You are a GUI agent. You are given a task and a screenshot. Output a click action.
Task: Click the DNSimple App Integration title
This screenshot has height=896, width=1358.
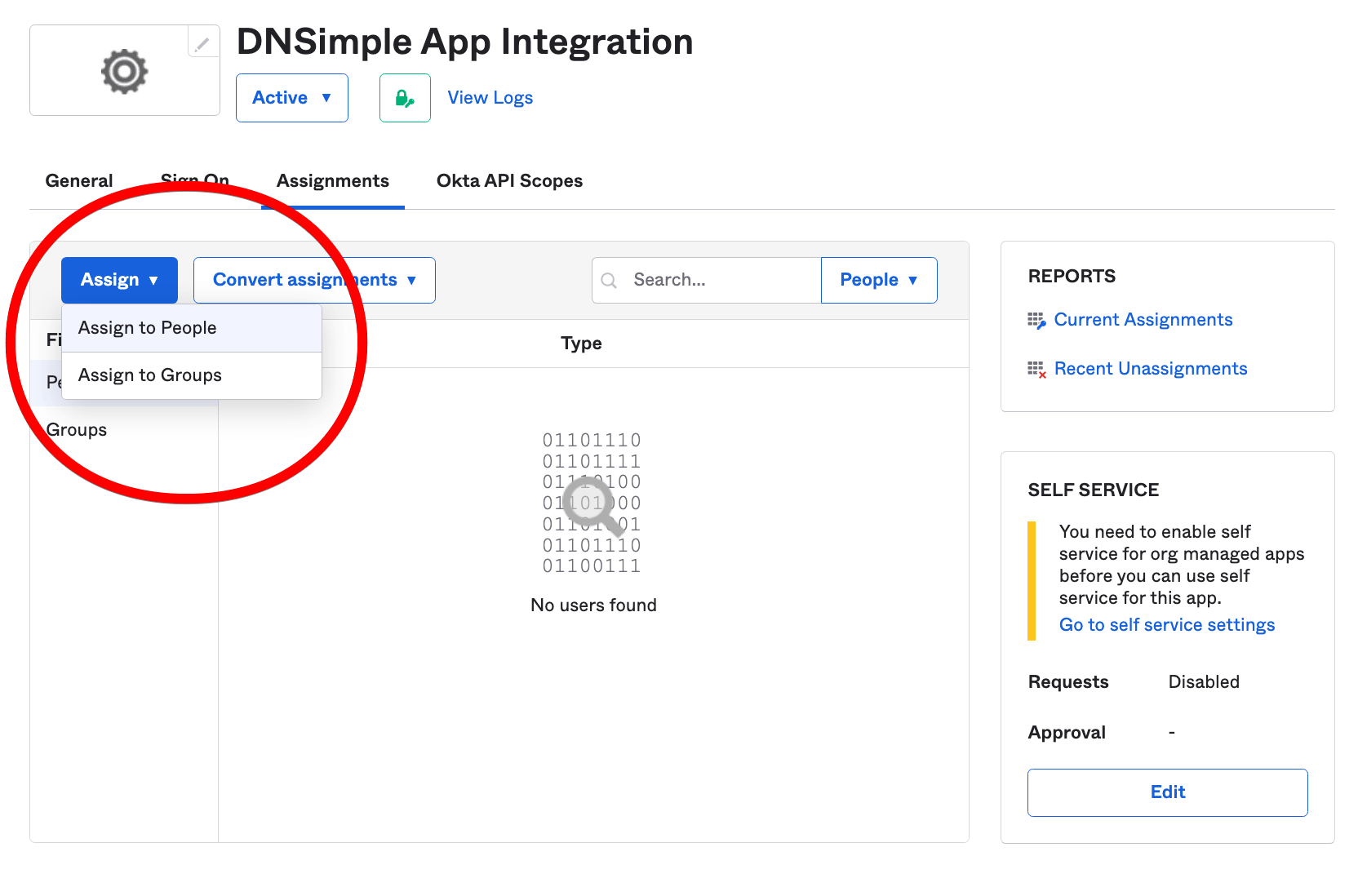click(x=464, y=42)
